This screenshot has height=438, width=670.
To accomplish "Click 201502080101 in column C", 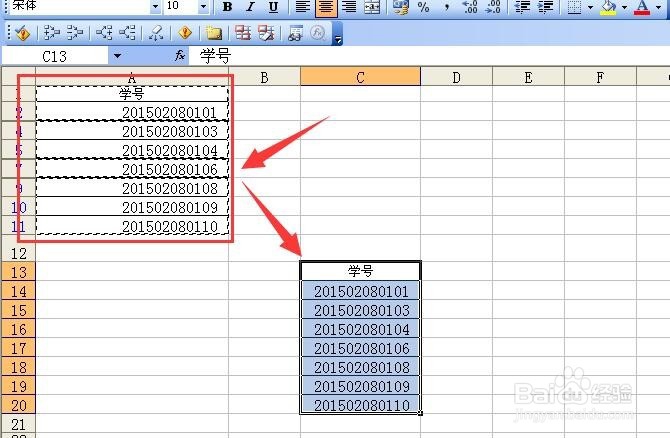I will point(361,291).
